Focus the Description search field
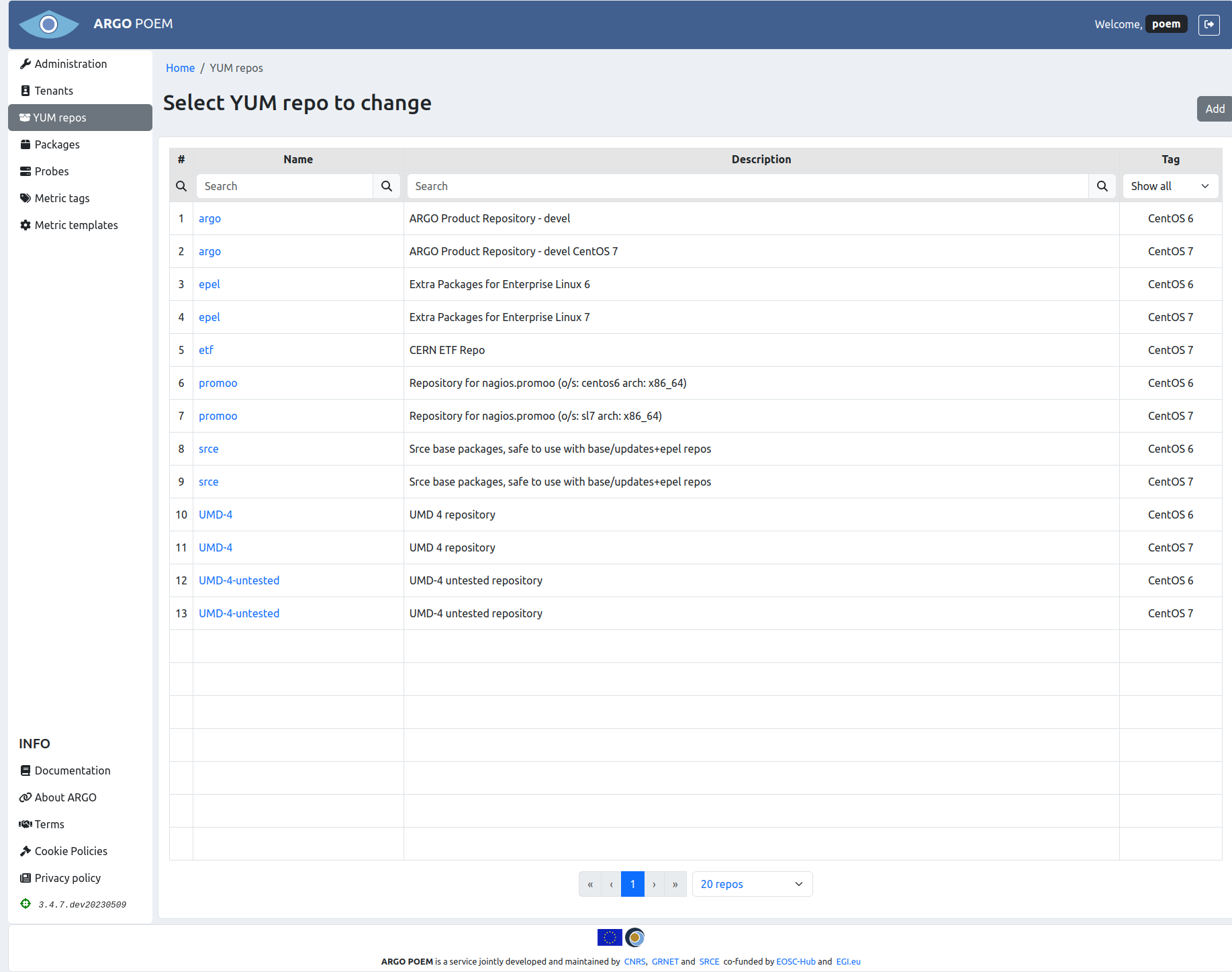The image size is (1232, 972). (747, 186)
